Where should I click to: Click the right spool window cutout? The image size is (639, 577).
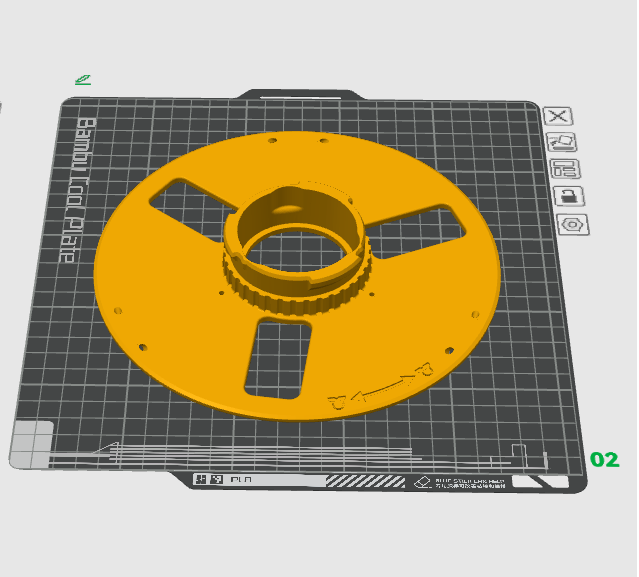[416, 231]
